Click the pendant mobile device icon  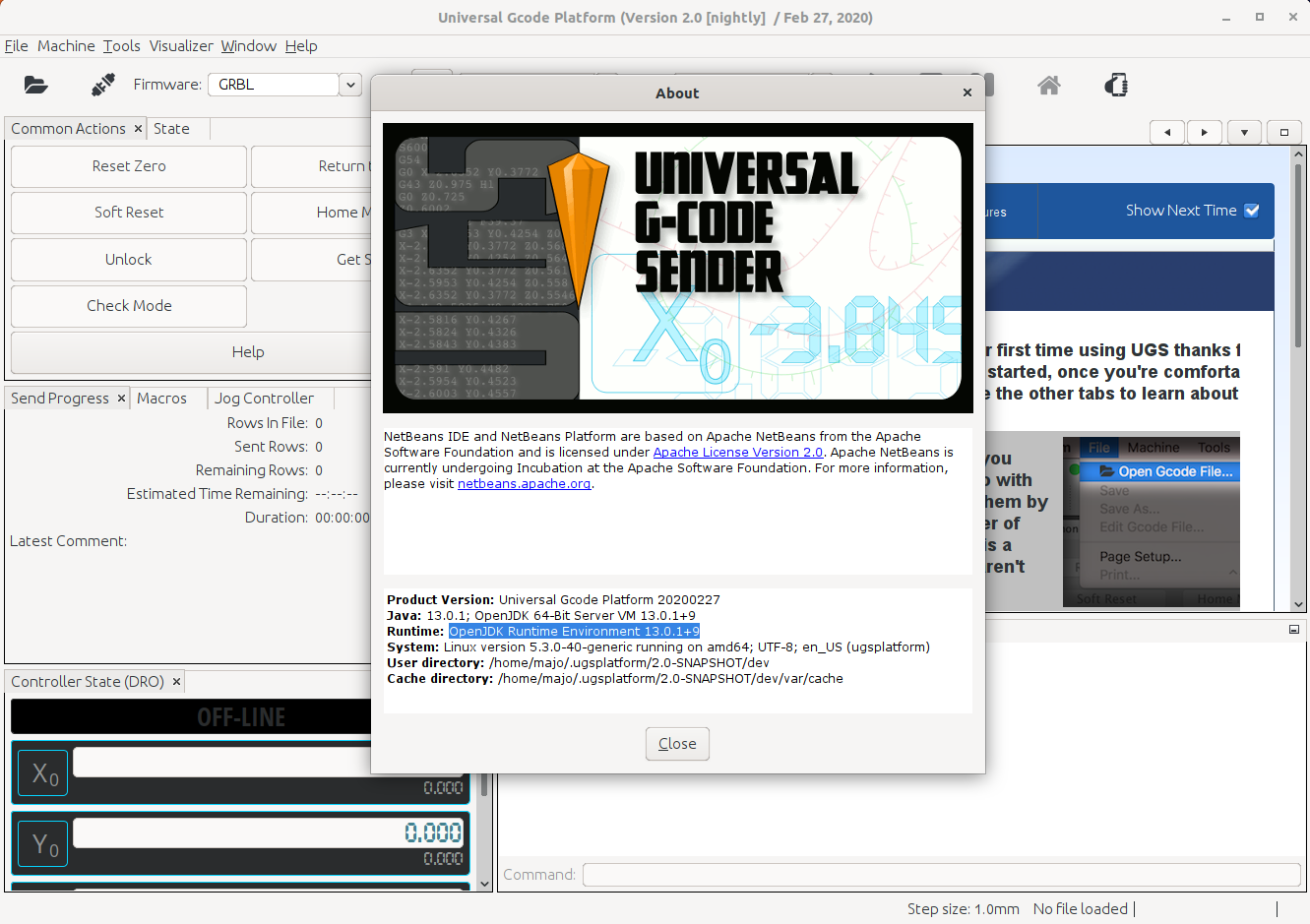coord(1115,86)
